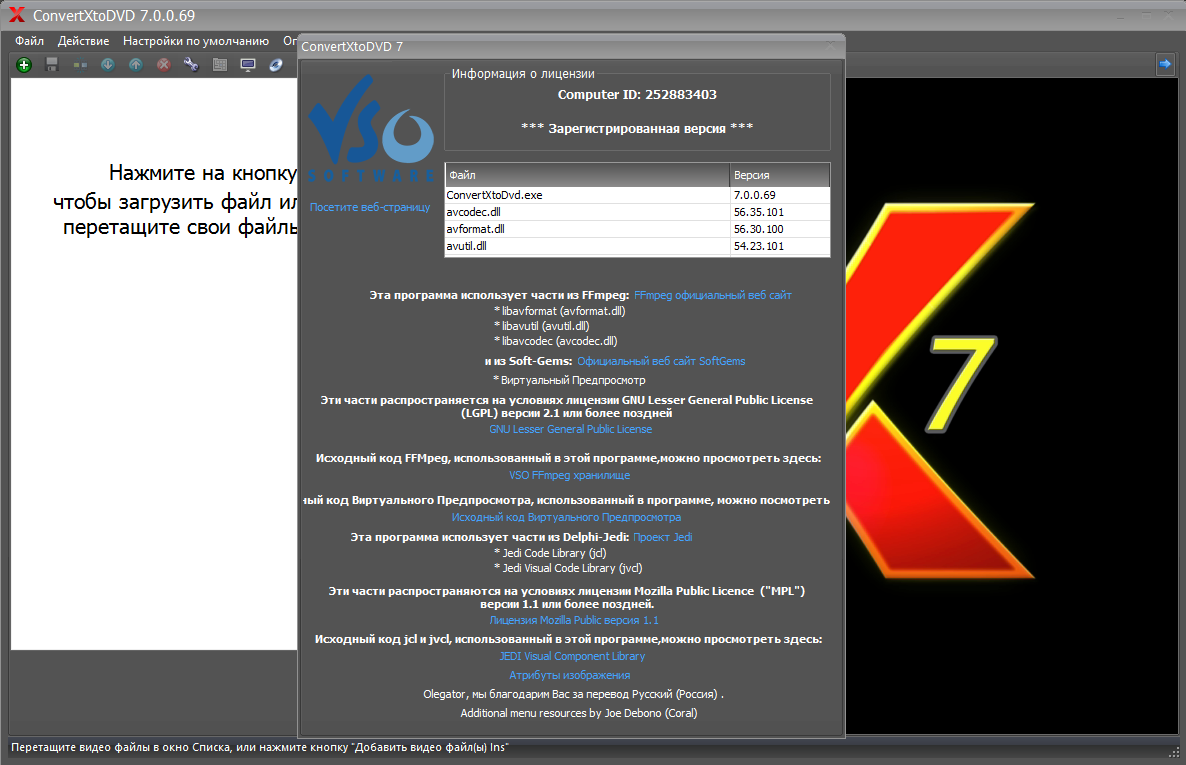Open the Файл menu
The height and width of the screenshot is (765, 1186).
tap(29, 41)
